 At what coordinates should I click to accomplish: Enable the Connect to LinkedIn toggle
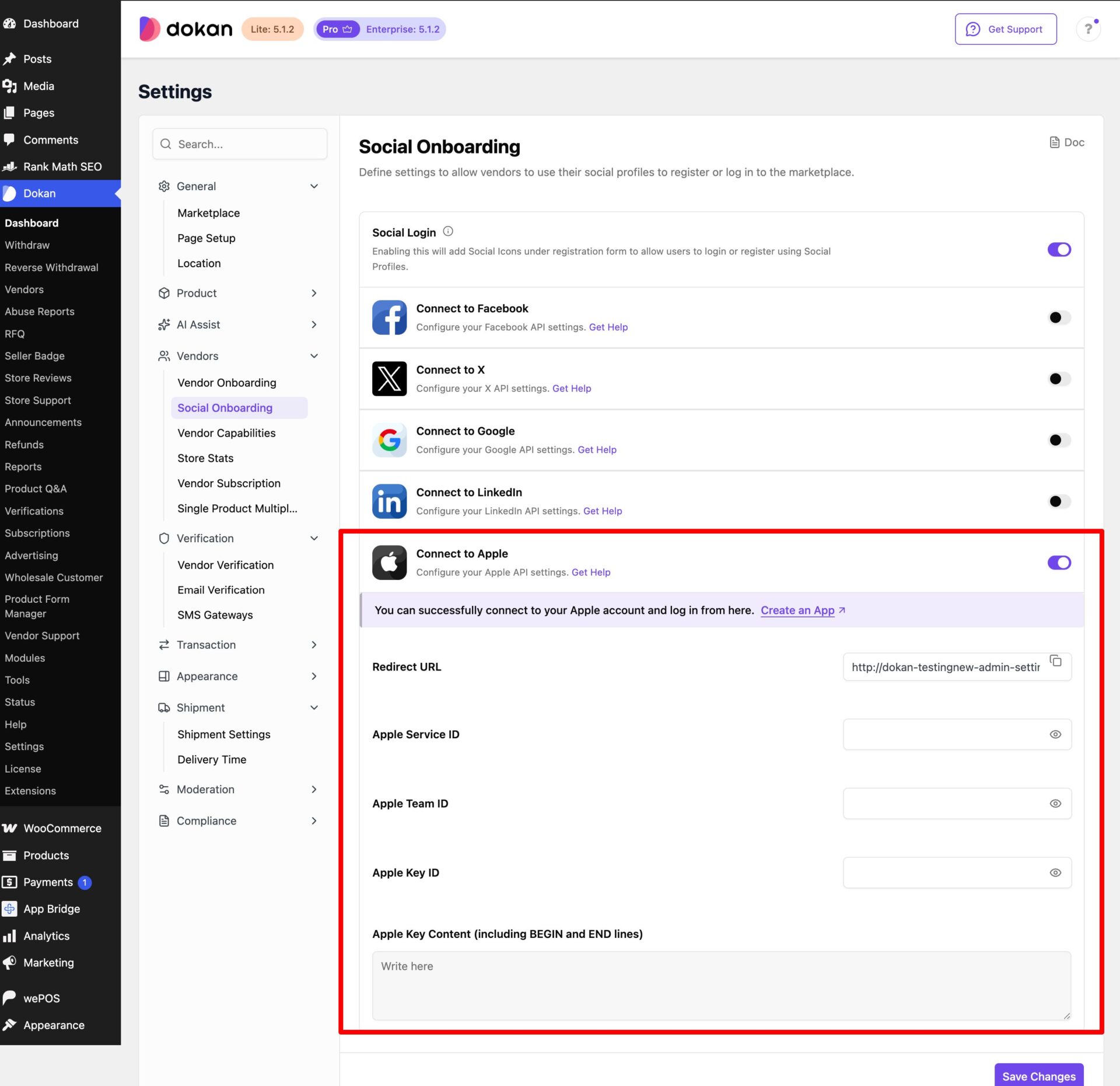coord(1059,501)
